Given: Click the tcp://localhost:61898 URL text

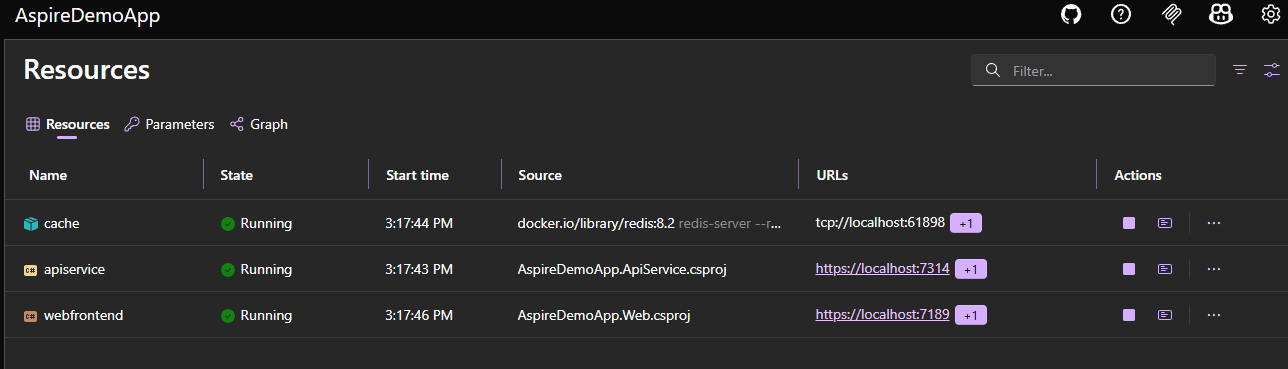Looking at the screenshot, I should coord(880,223).
